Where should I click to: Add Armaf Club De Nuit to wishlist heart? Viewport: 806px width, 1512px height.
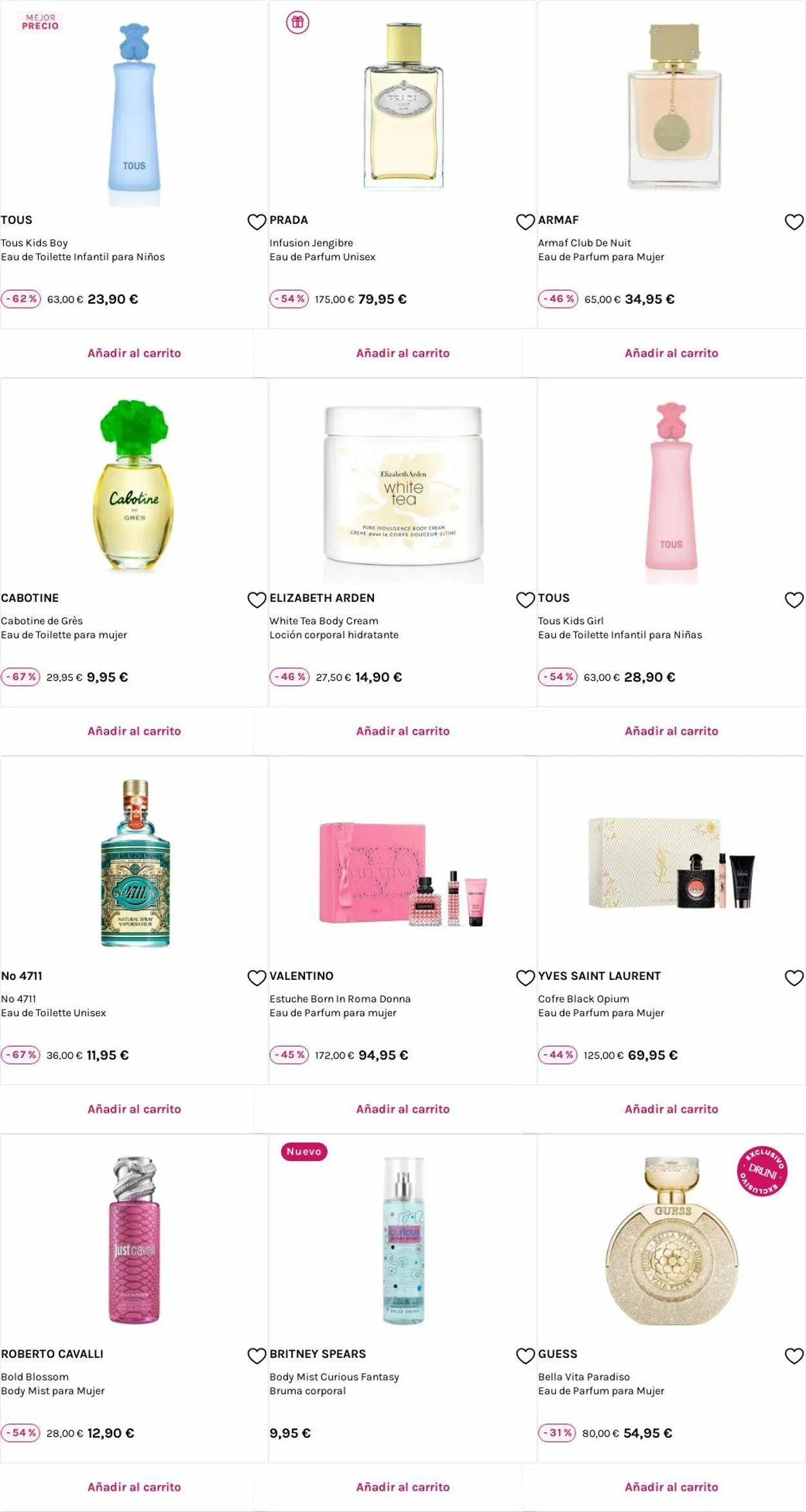(794, 222)
